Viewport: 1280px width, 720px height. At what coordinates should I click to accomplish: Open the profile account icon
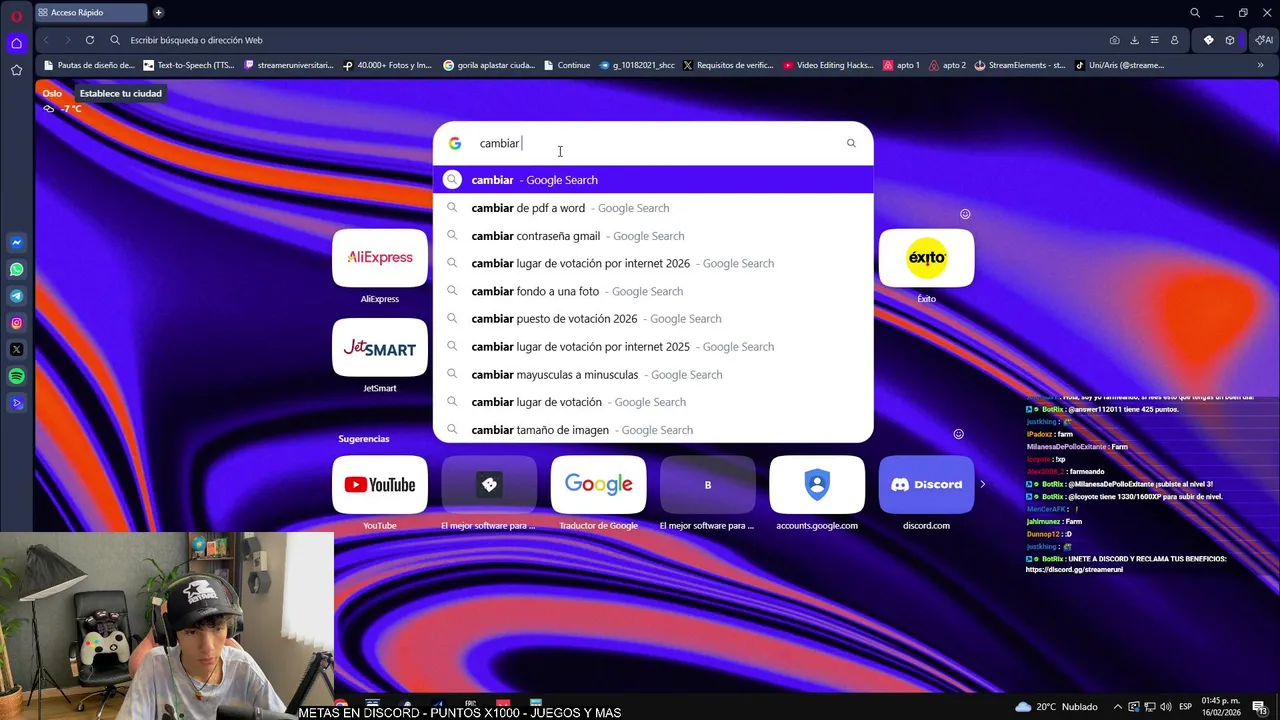point(1174,40)
